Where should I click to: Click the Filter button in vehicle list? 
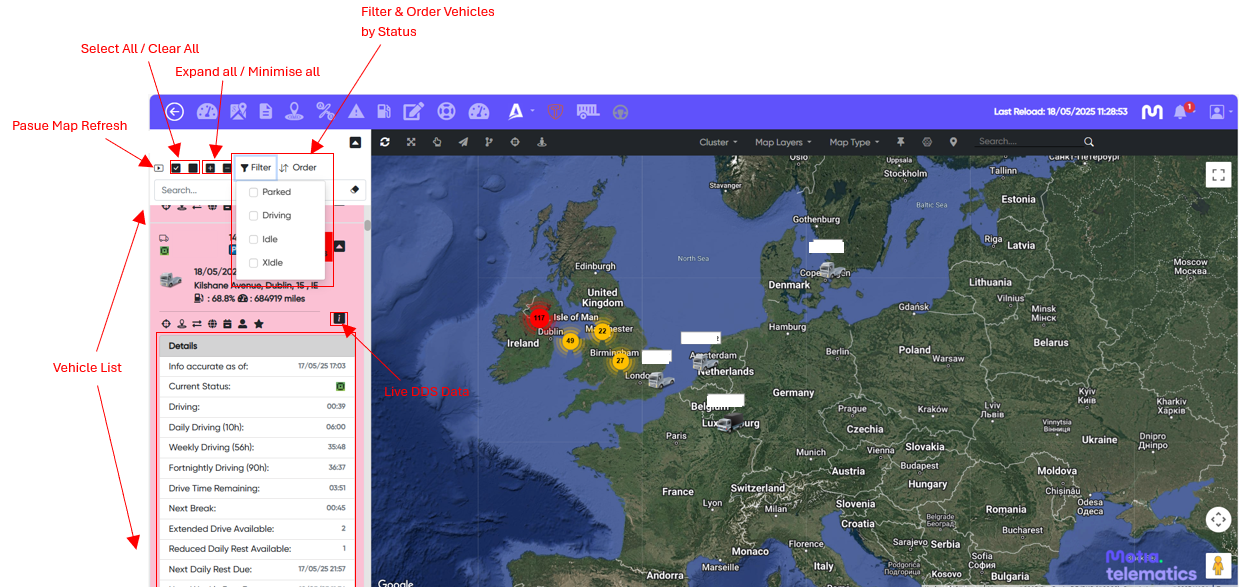pos(256,168)
